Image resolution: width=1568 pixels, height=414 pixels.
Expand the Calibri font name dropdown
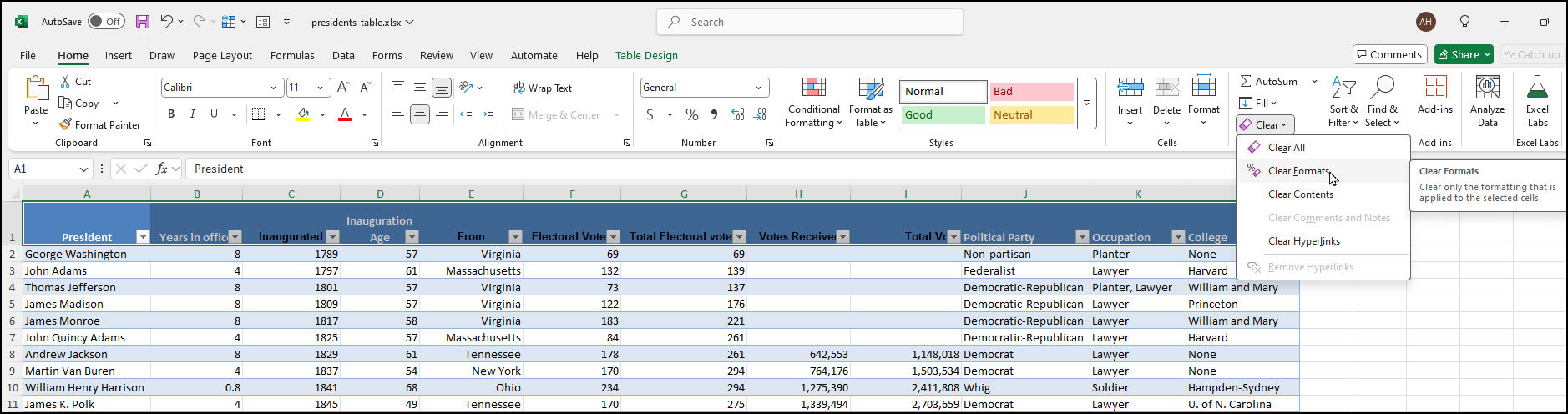(x=273, y=88)
